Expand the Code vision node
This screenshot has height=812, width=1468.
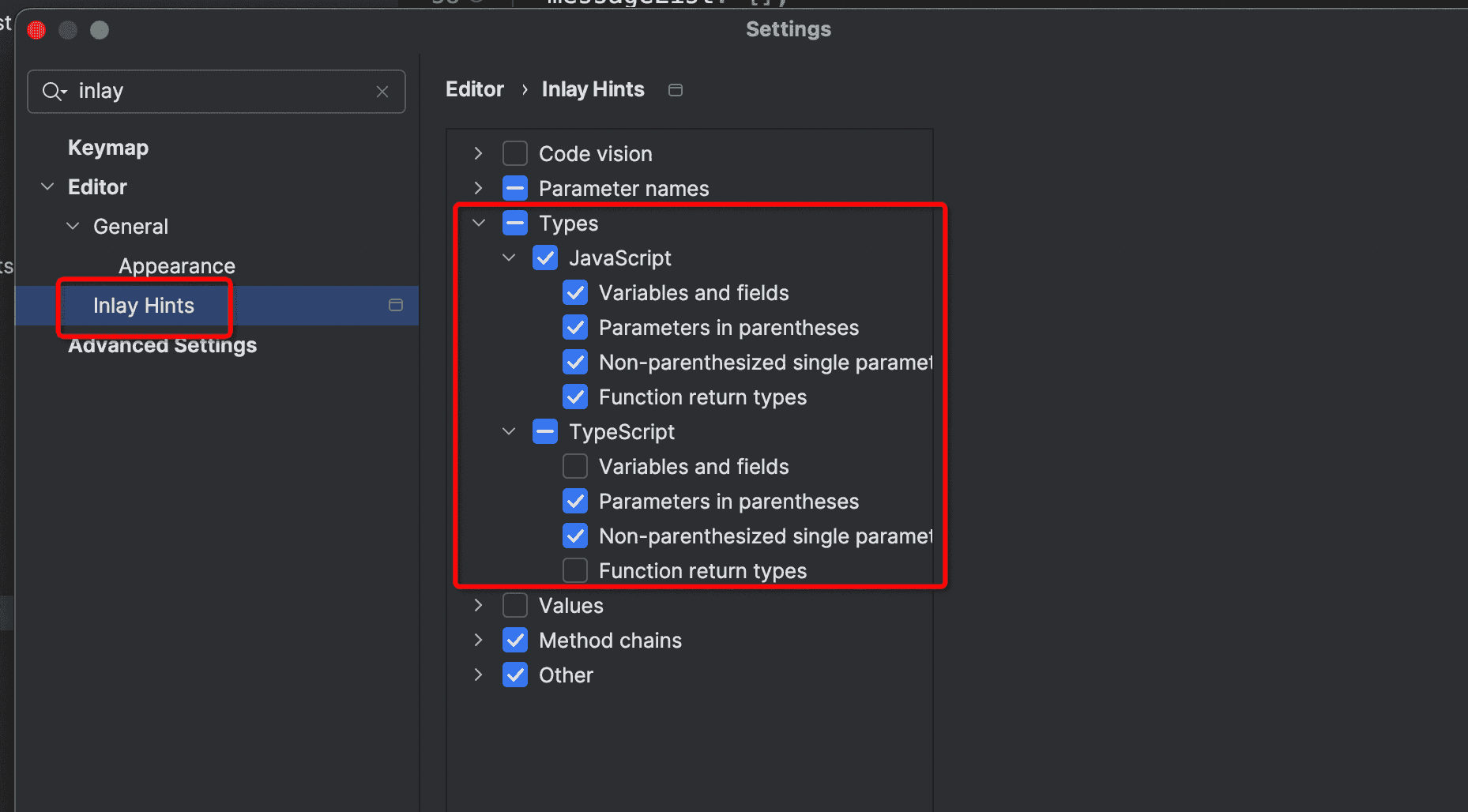click(478, 153)
